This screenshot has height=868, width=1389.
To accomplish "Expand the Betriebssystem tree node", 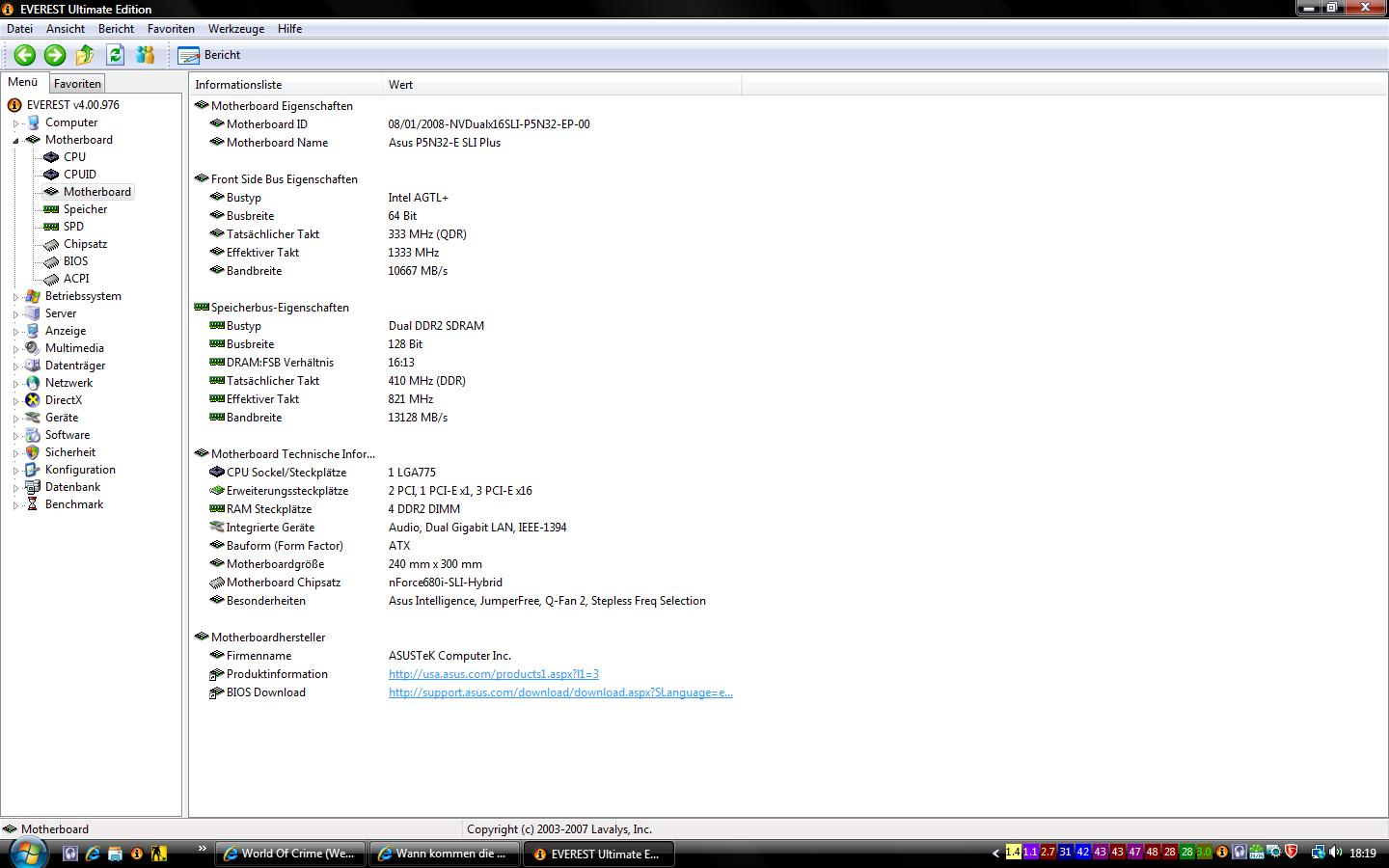I will click(16, 297).
